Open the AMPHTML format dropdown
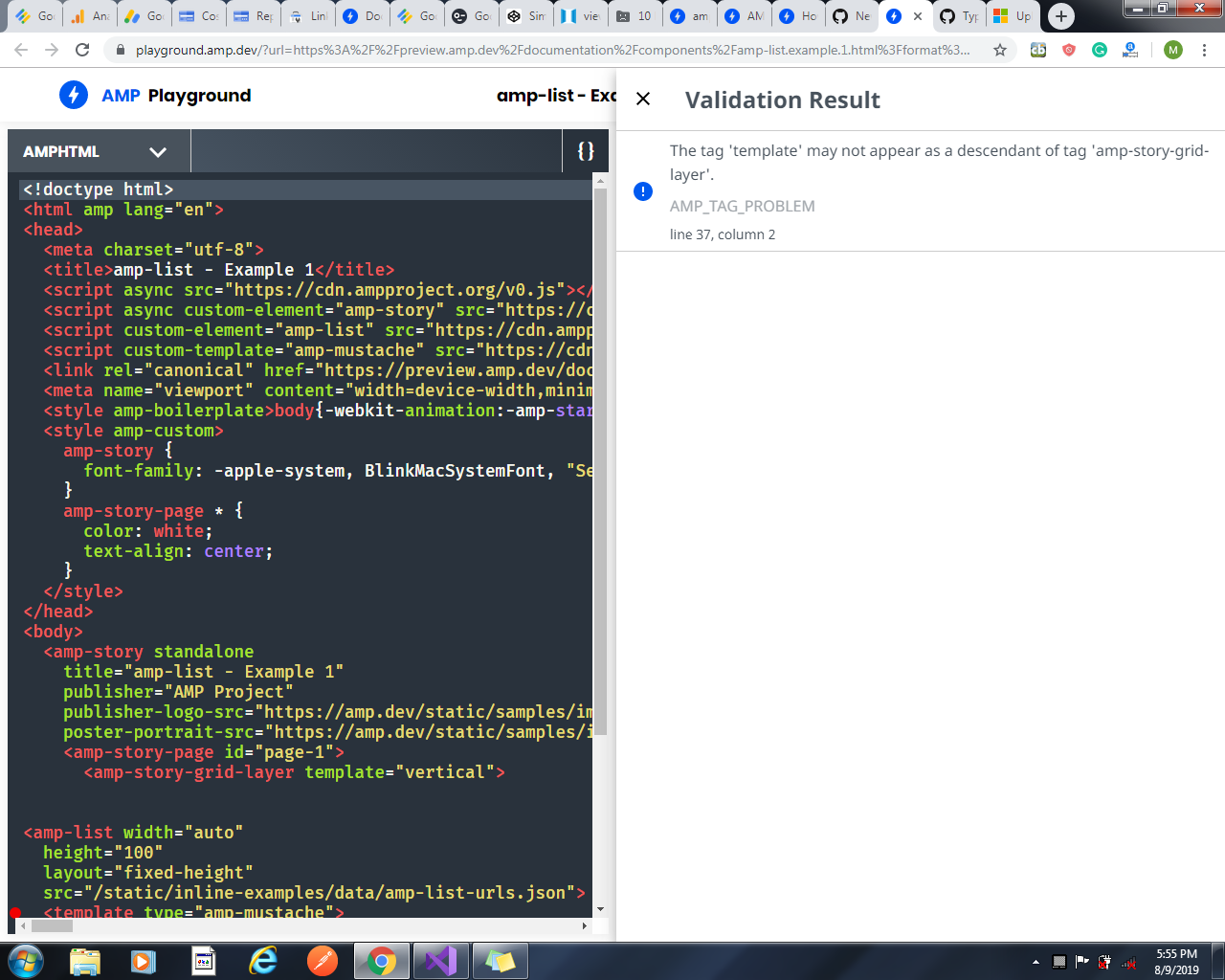The height and width of the screenshot is (980, 1225). (x=96, y=151)
